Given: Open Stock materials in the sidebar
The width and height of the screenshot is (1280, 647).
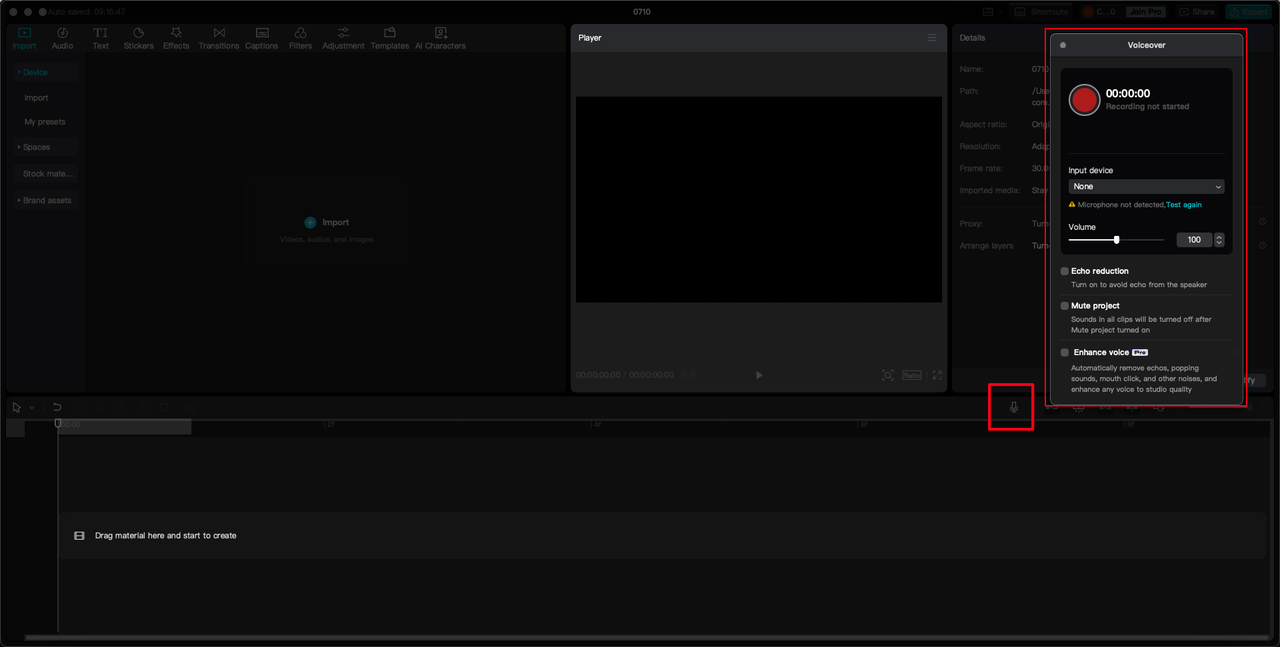Looking at the screenshot, I should coord(48,174).
